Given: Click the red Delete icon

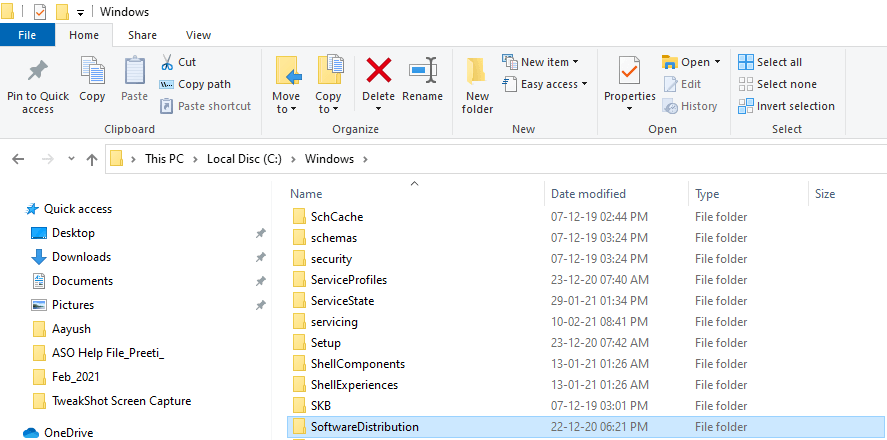Looking at the screenshot, I should tap(378, 71).
